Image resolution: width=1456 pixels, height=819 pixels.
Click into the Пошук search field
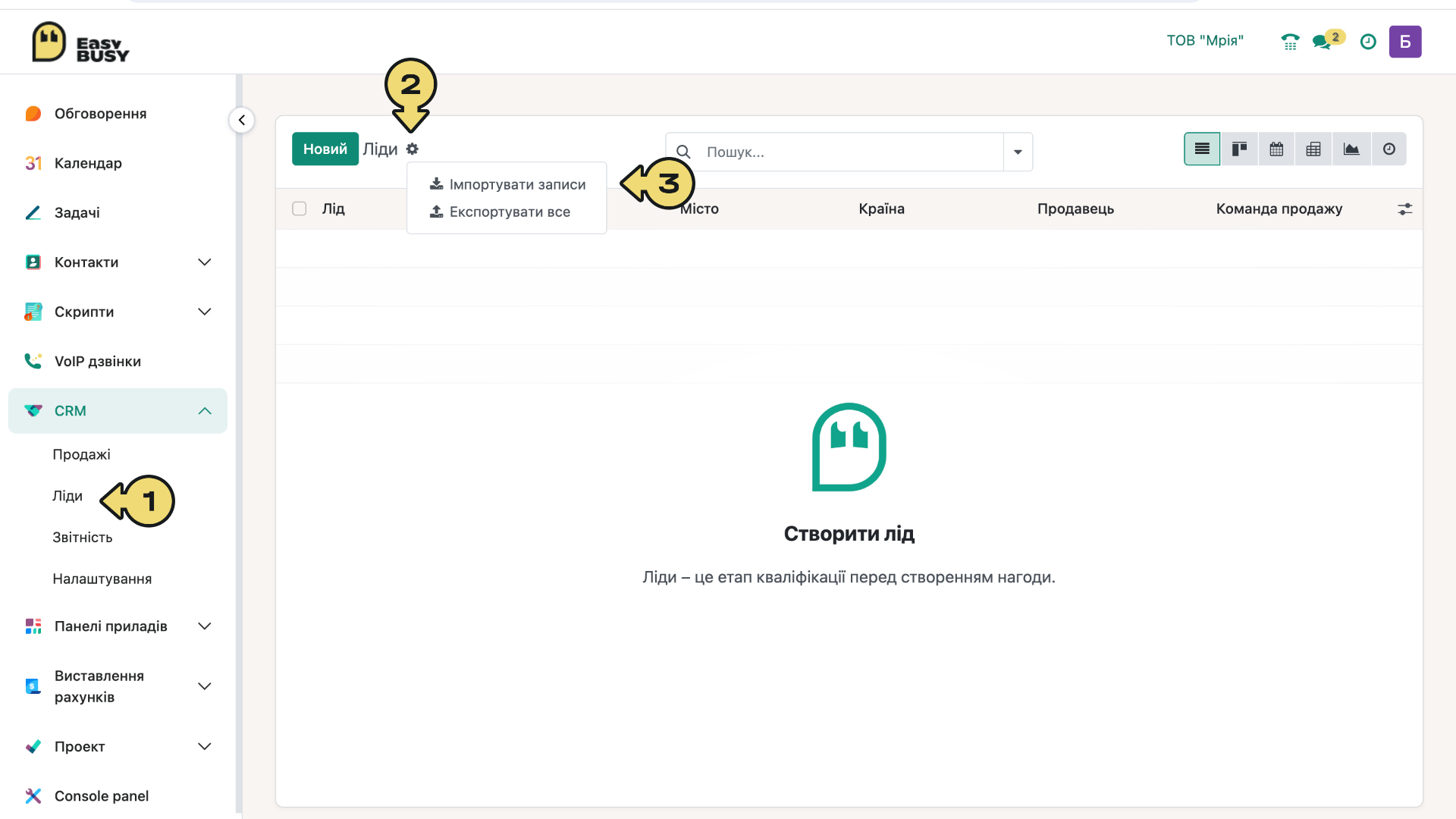click(849, 152)
